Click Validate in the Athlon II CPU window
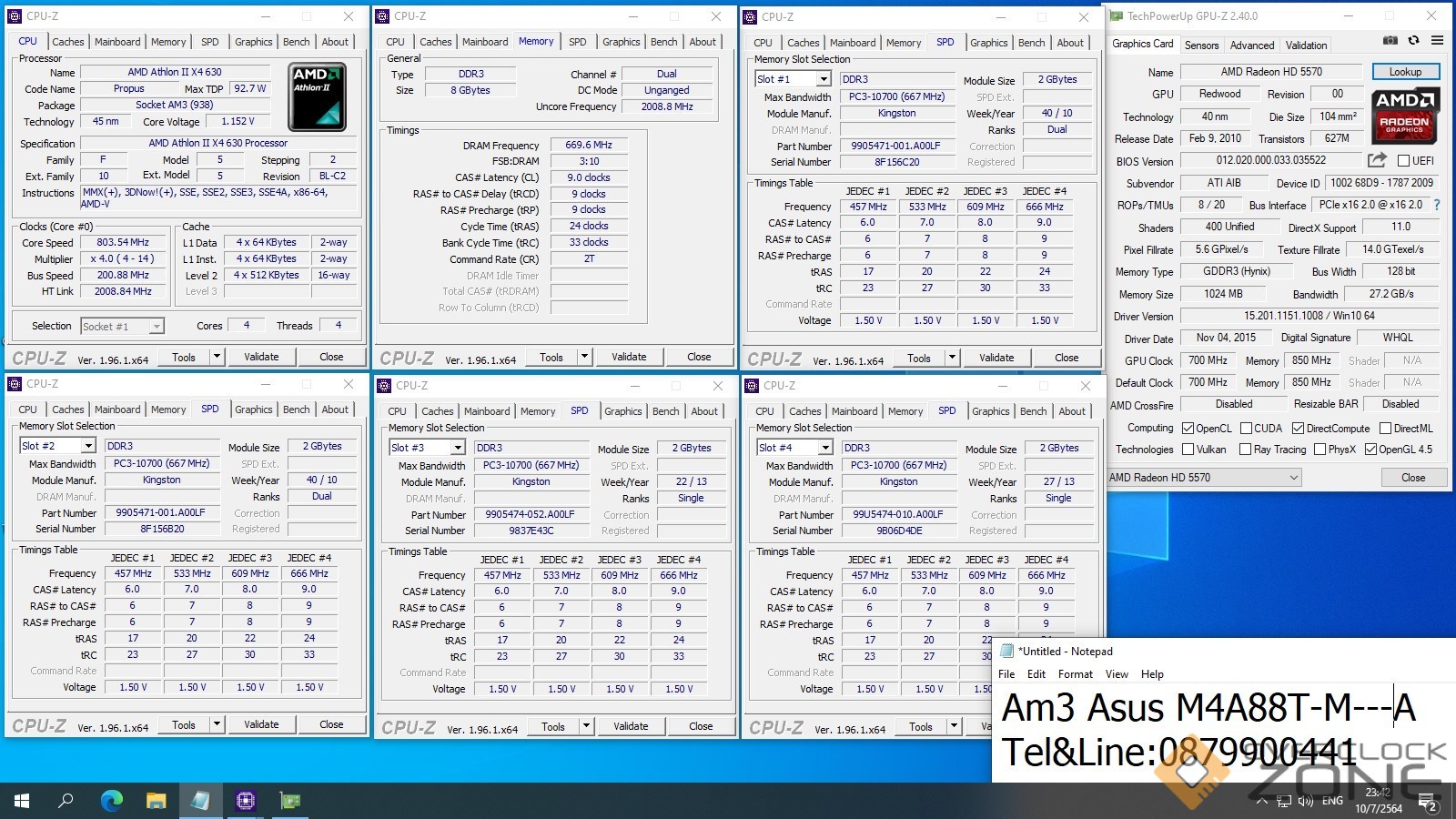 (261, 357)
